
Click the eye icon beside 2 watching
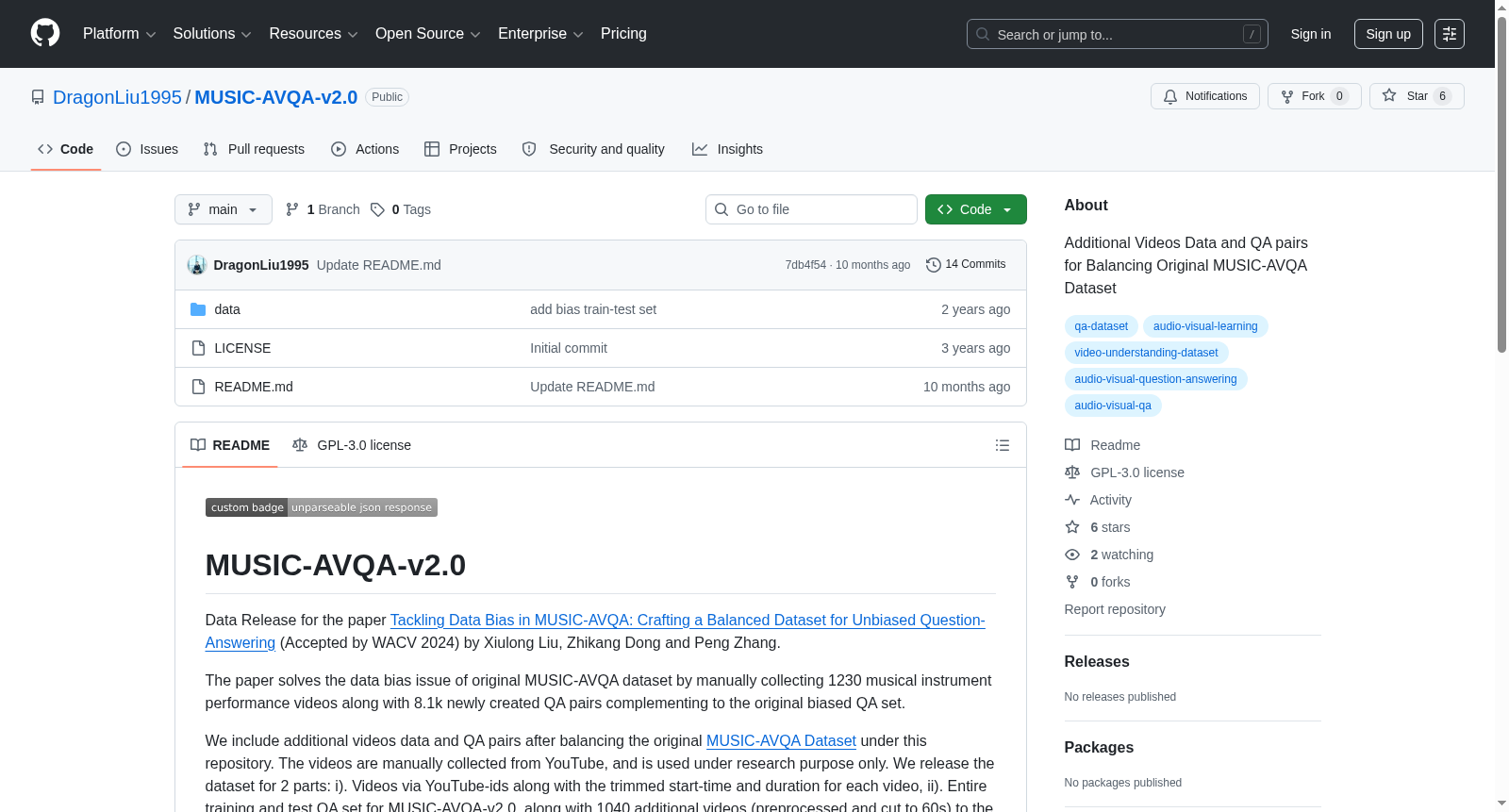[1072, 555]
